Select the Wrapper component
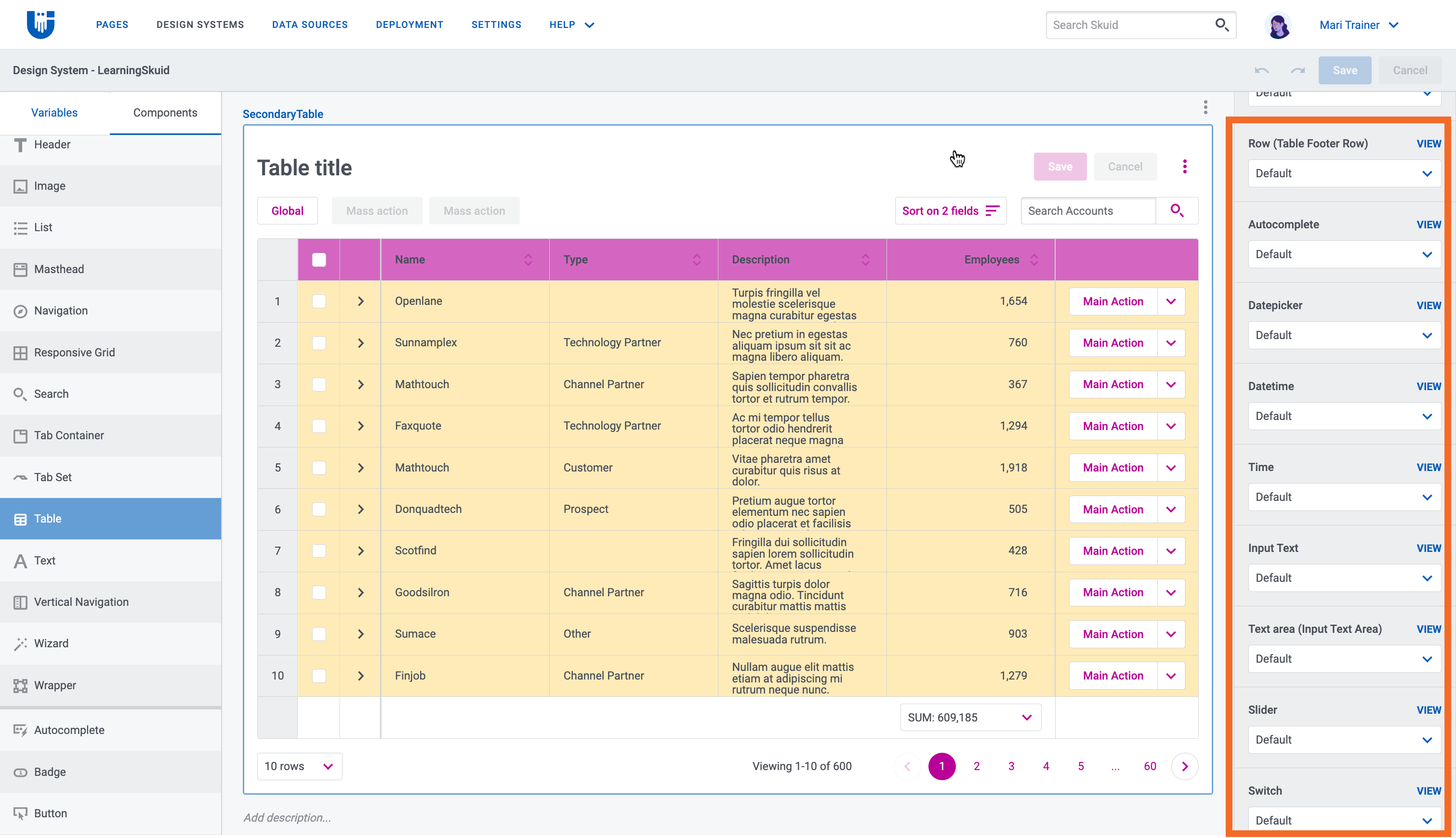 tap(110, 685)
